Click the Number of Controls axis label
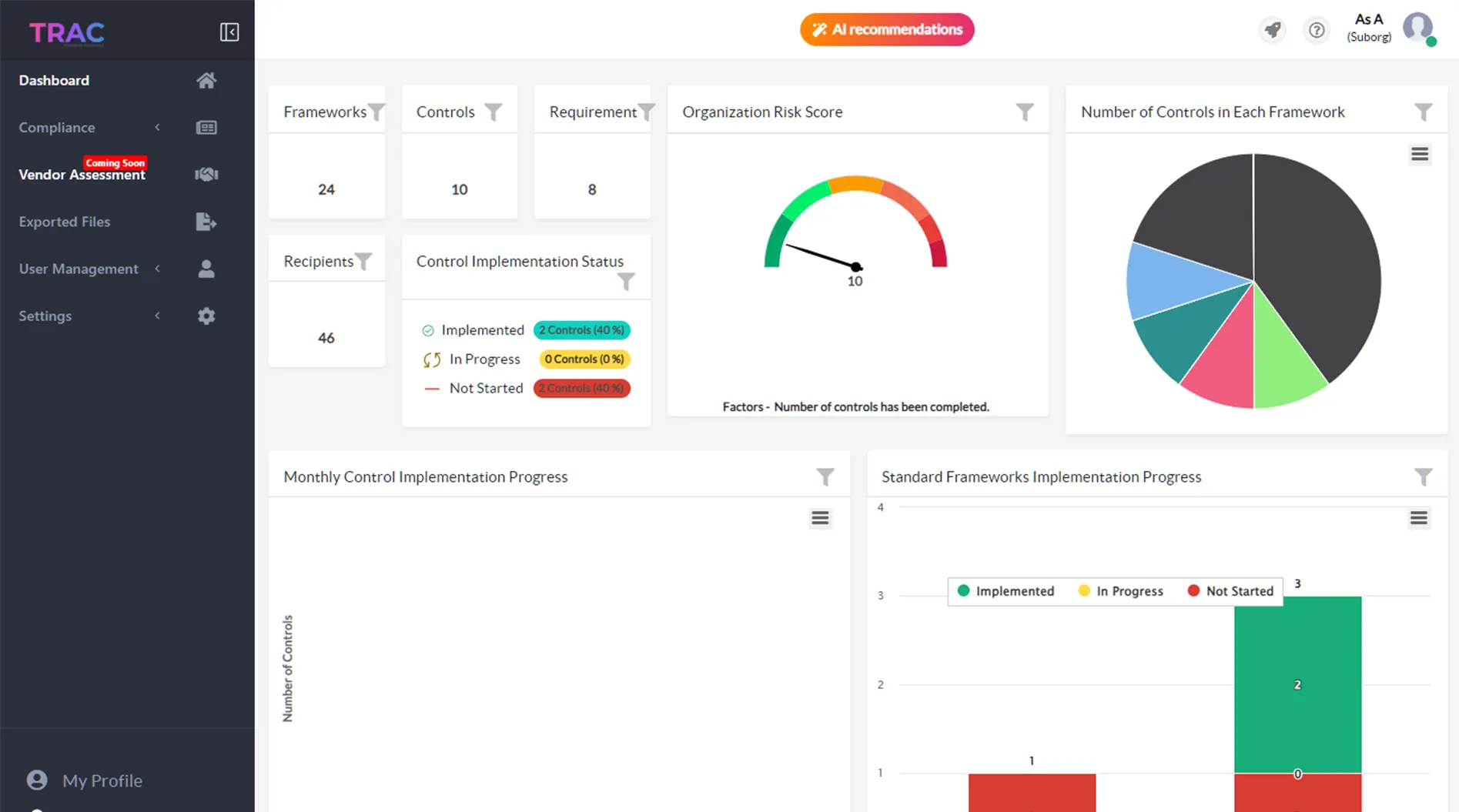This screenshot has height=812, width=1459. 288,668
